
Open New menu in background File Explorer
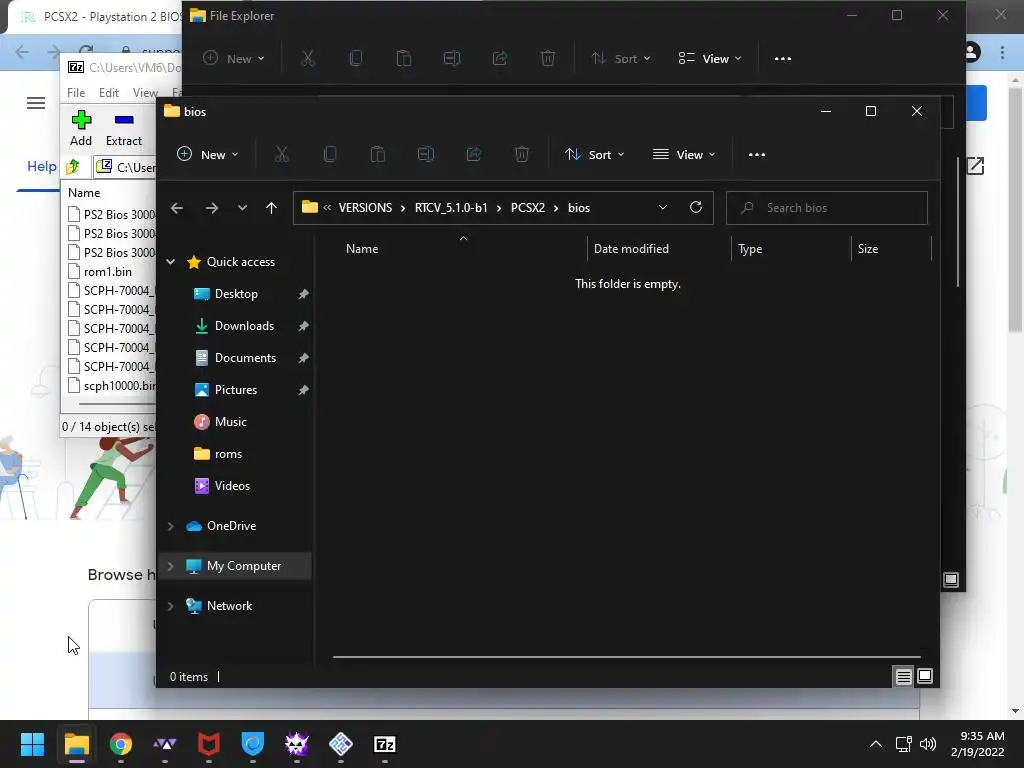[x=233, y=59]
